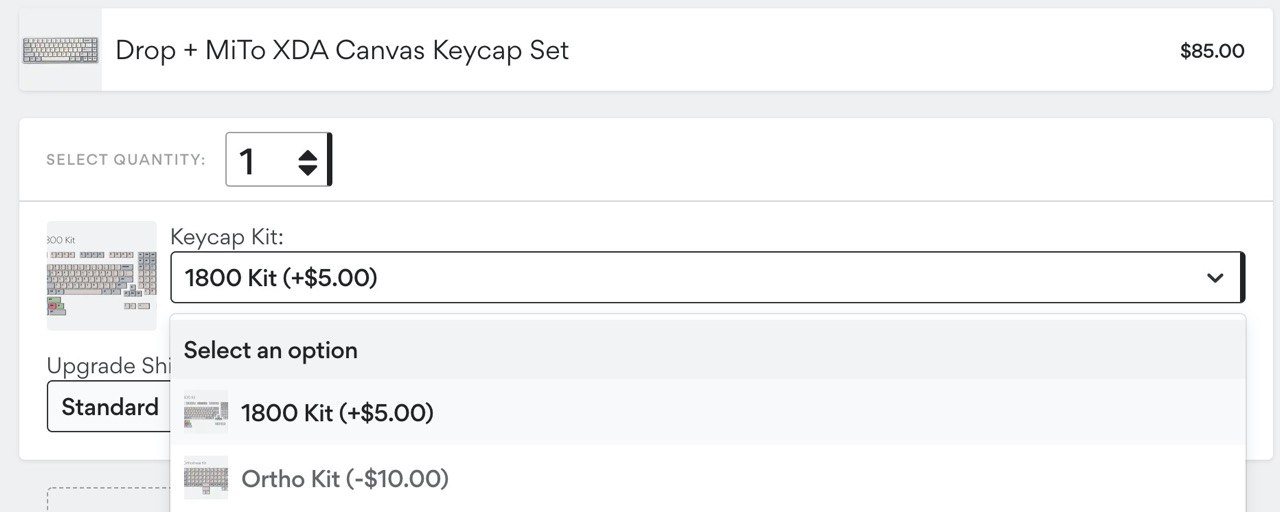The height and width of the screenshot is (512, 1280).
Task: Choose the Ortho Kit (-$10.00) option
Action: point(708,479)
